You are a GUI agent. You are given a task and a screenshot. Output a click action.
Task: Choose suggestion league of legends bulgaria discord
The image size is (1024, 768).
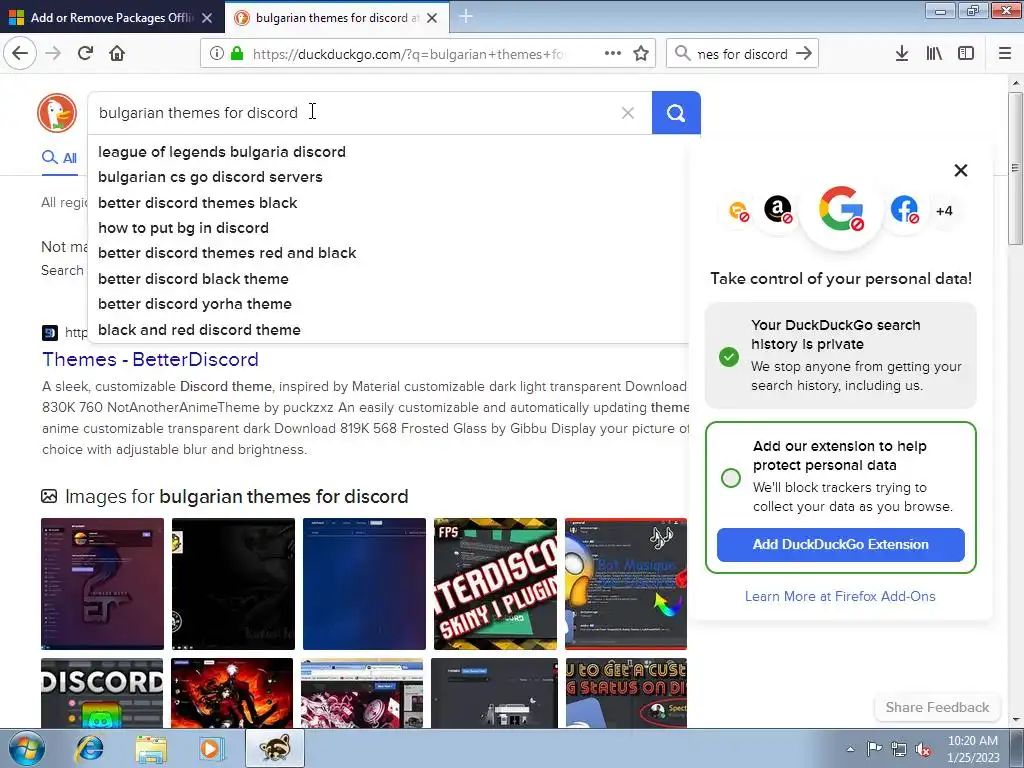tap(222, 152)
